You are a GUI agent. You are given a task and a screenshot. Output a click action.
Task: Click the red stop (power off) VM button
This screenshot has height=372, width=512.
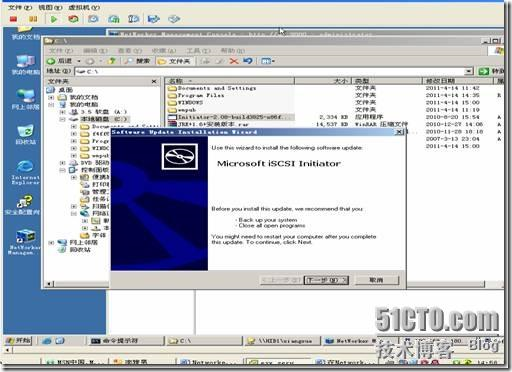tap(13, 19)
